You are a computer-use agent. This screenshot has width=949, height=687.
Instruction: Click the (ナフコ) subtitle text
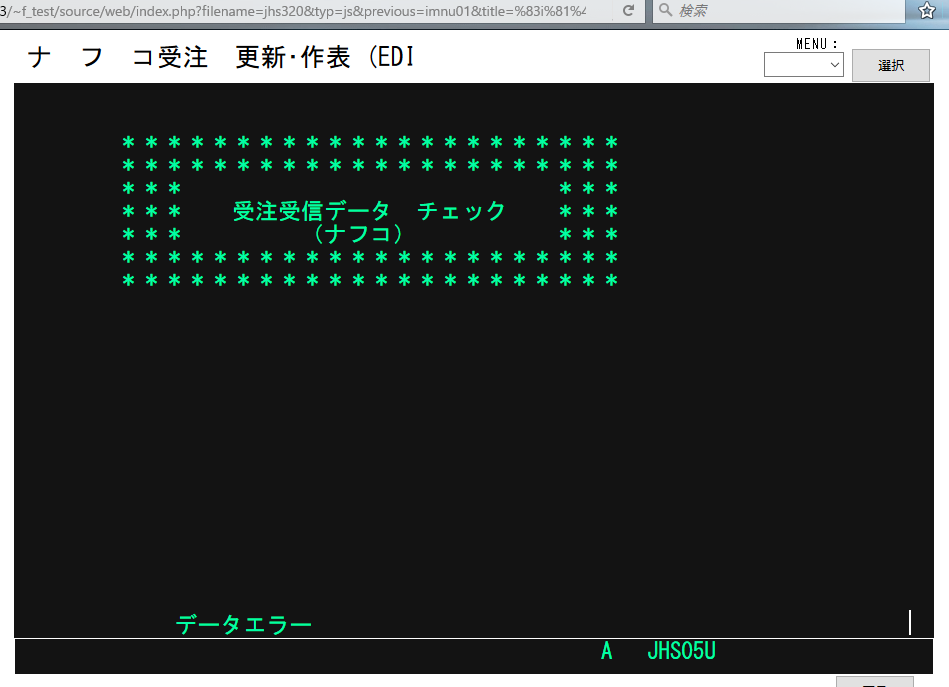(x=357, y=234)
